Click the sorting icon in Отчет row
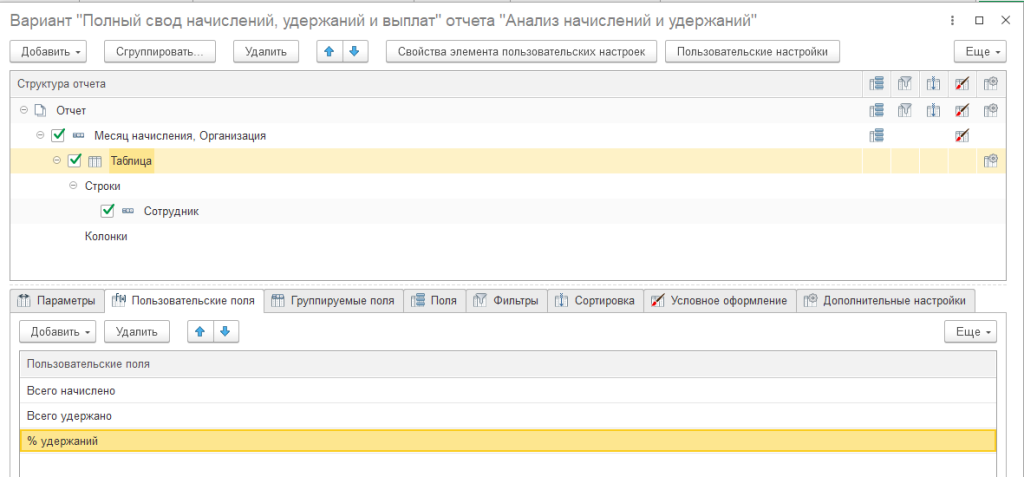This screenshot has width=1024, height=477. 933,110
